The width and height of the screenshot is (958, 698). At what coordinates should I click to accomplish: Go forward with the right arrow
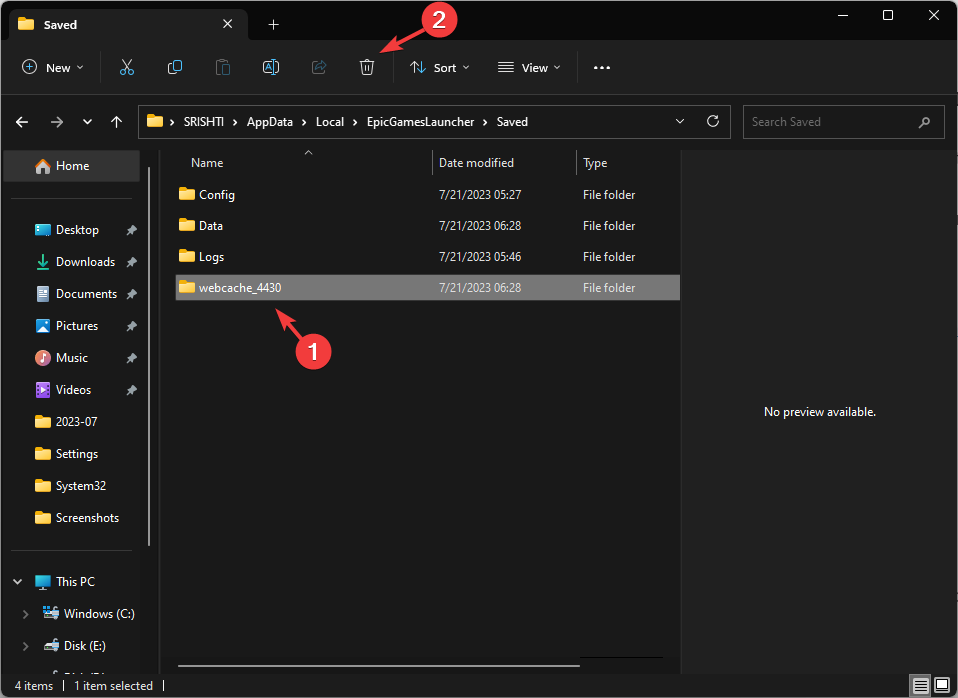[x=57, y=122]
